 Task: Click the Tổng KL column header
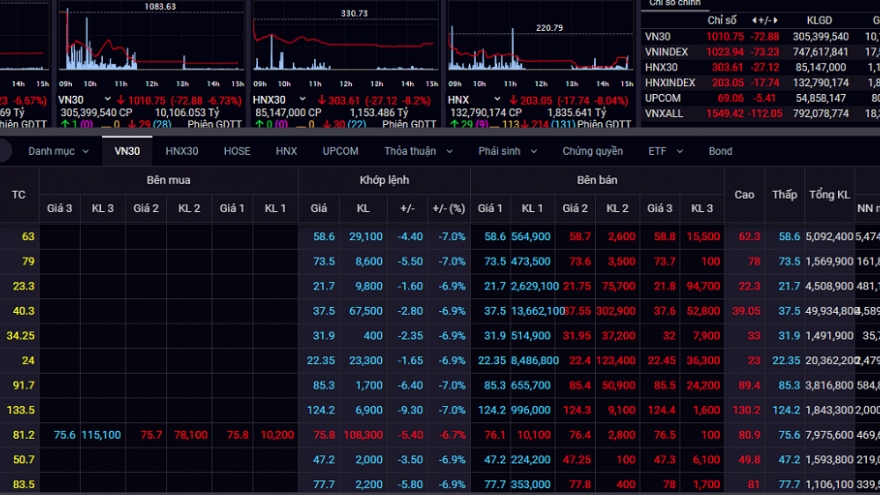coord(829,194)
